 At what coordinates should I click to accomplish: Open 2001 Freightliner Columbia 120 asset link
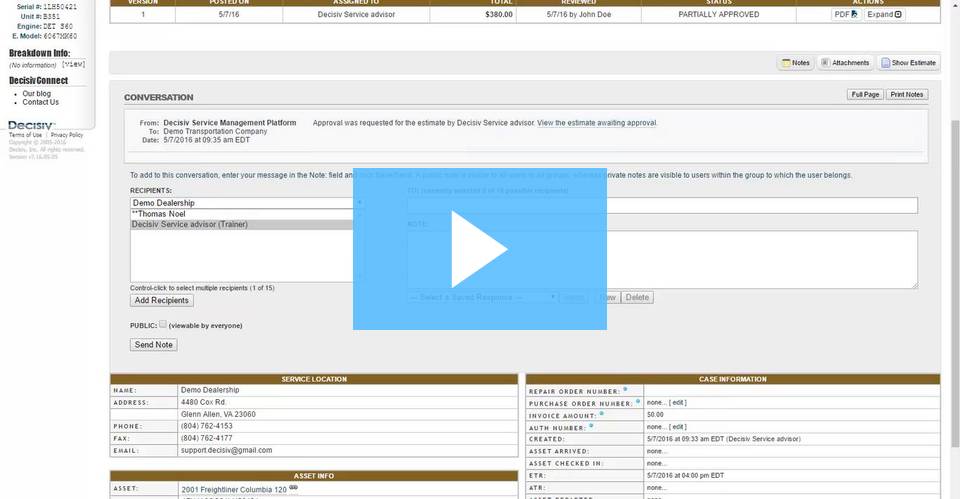pyautogui.click(x=234, y=490)
